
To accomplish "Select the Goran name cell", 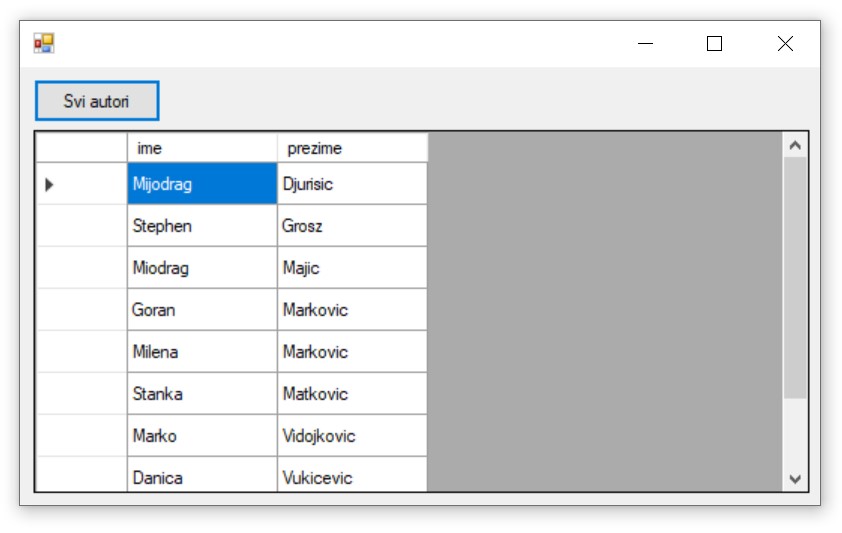I will 202,310.
